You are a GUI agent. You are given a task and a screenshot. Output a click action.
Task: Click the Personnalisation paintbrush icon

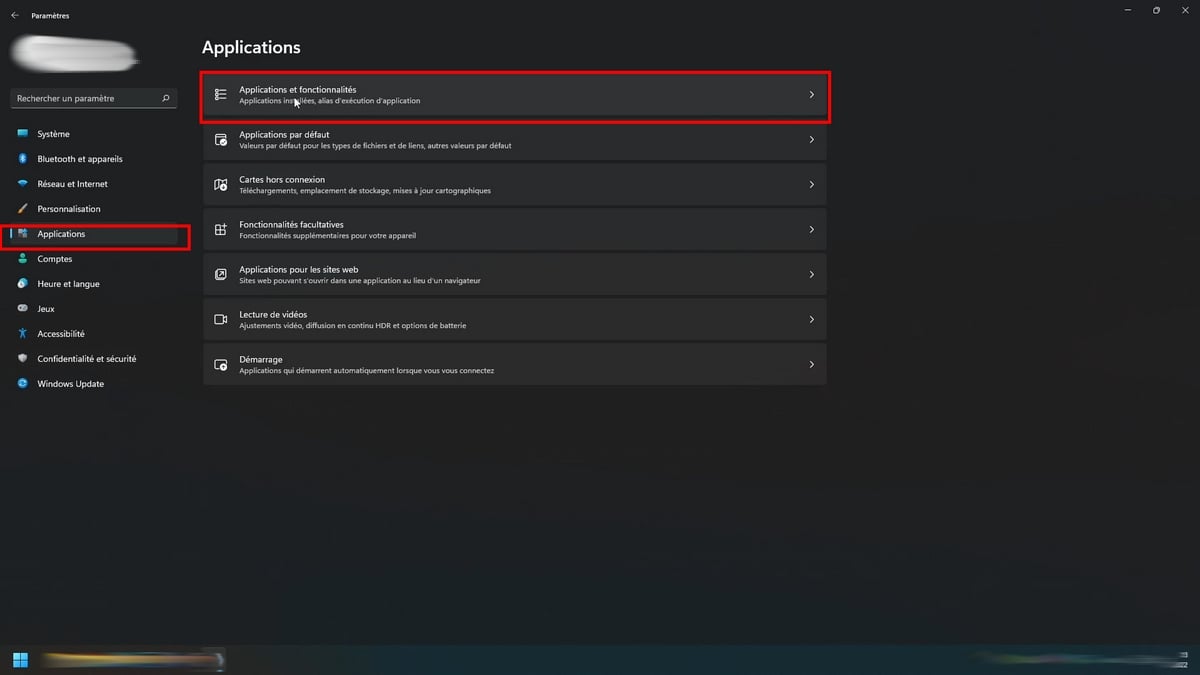(x=22, y=209)
